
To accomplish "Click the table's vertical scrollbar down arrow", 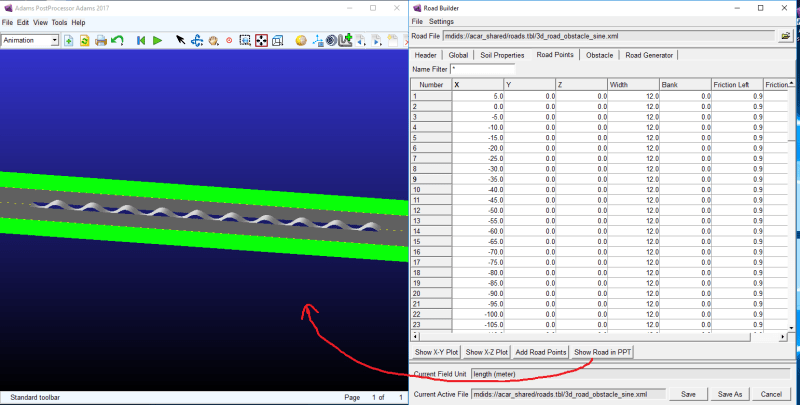I will coord(791,328).
